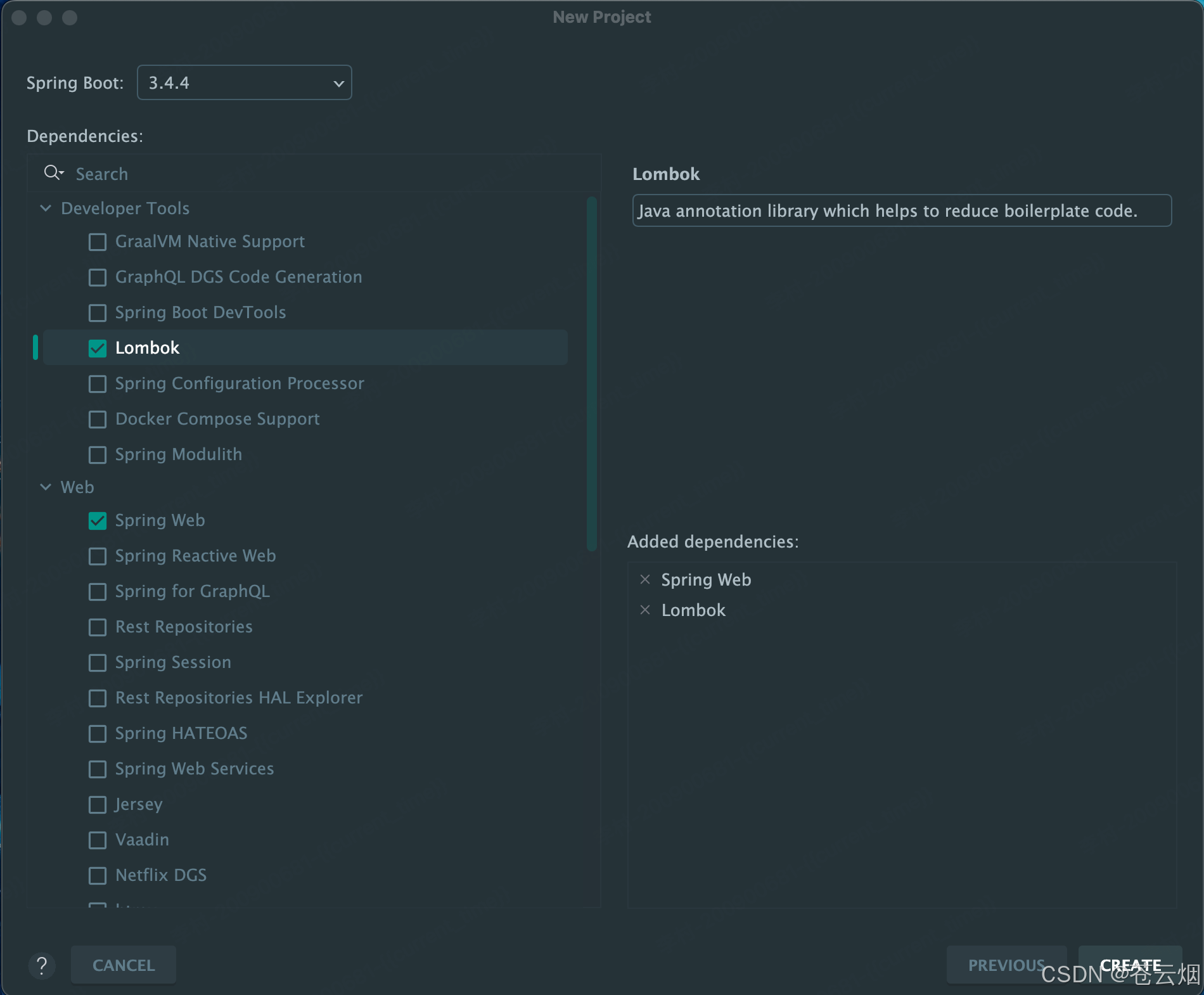Check Spring Modulith
Image resolution: width=1204 pixels, height=995 pixels.
98,455
